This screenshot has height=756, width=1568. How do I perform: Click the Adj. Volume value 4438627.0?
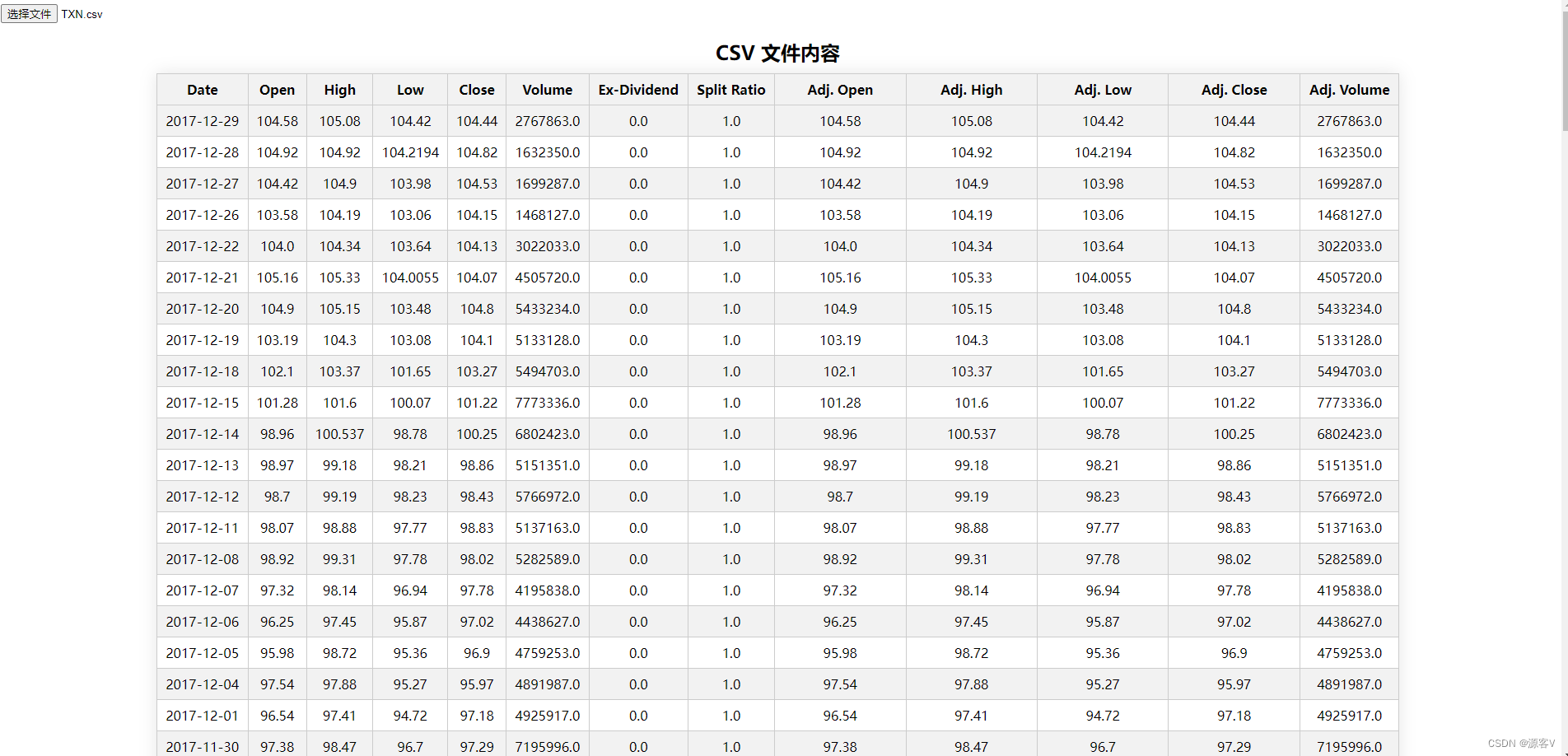coord(1350,622)
